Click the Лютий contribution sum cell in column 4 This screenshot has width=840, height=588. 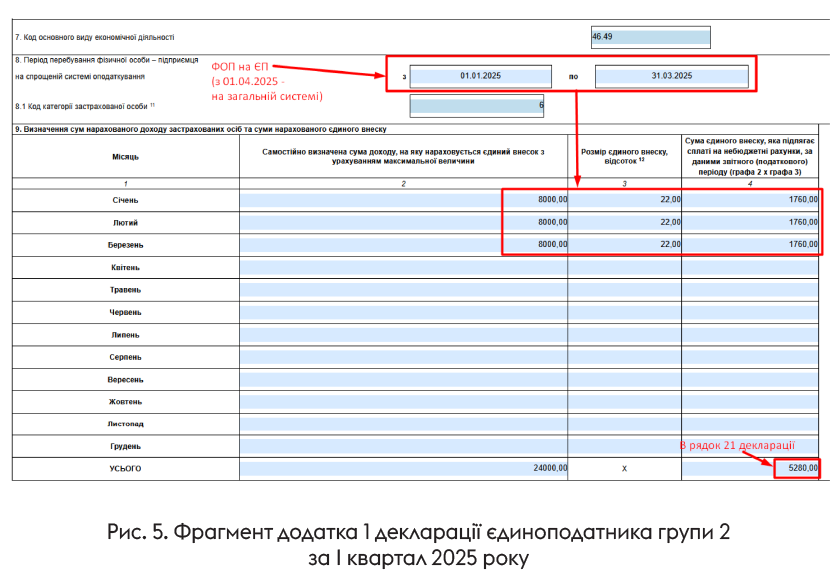750,222
